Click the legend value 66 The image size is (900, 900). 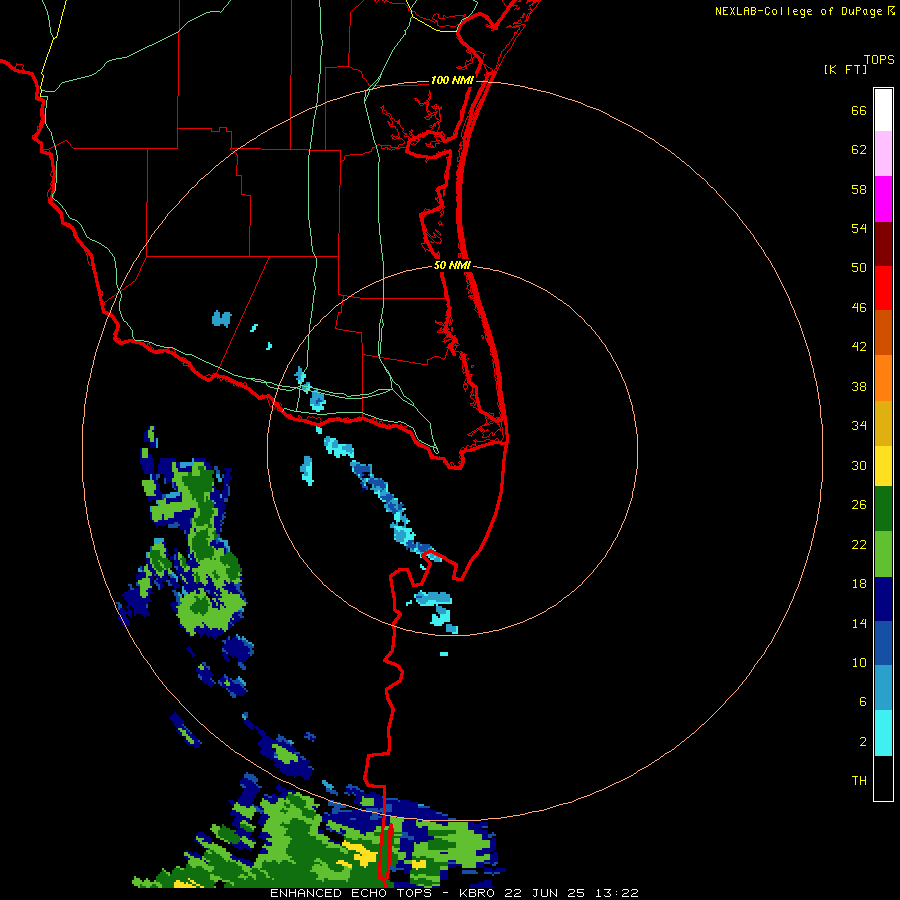point(859,111)
